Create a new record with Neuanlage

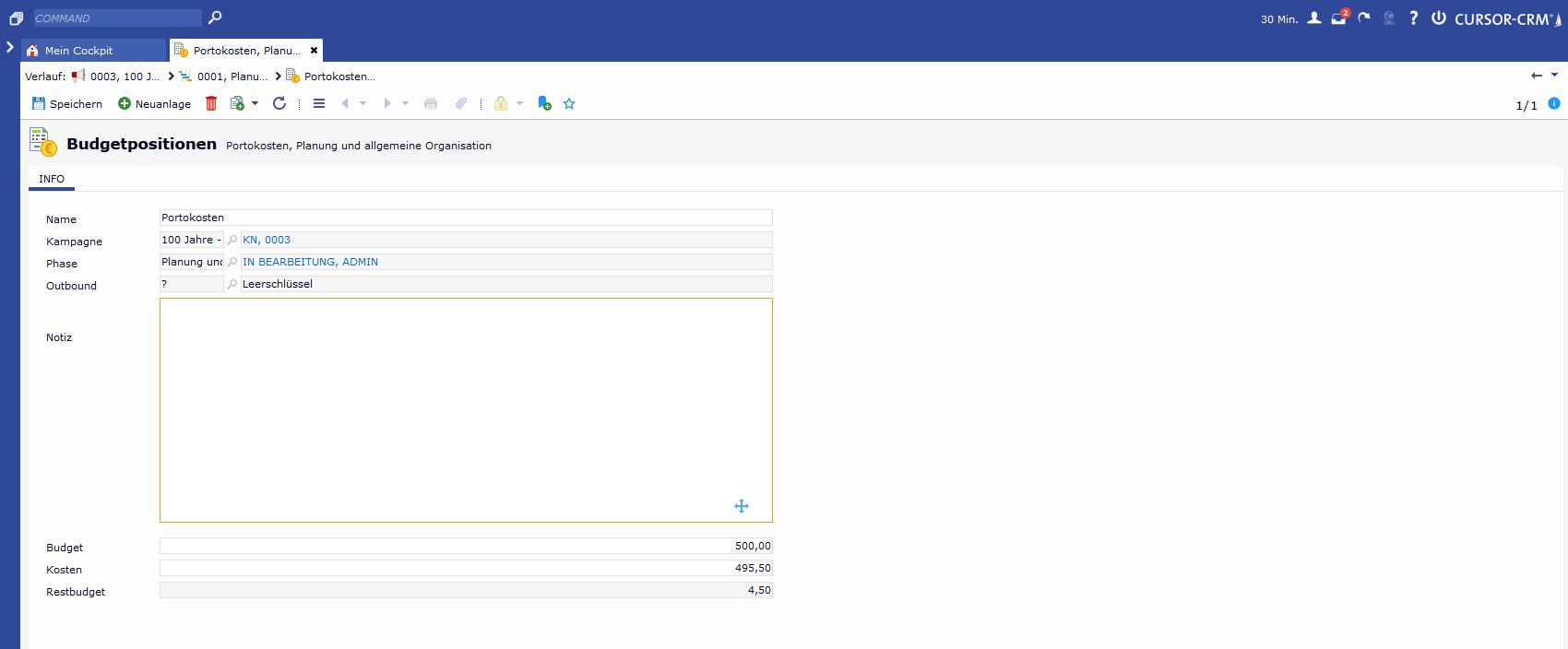click(154, 103)
